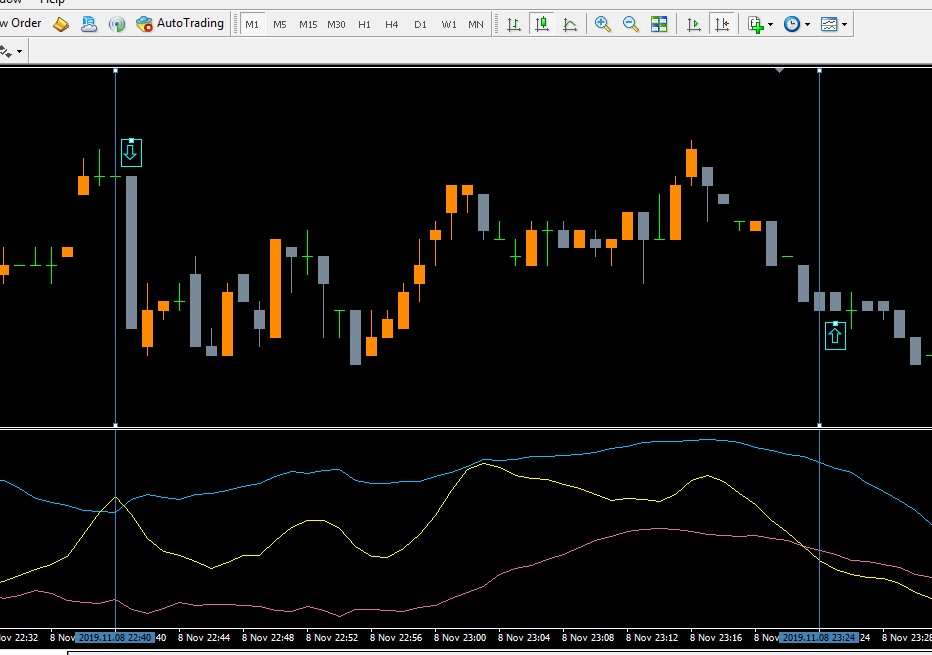Image resolution: width=932 pixels, height=655 pixels.
Task: Open the periodicity clock dropdown arrow
Action: [x=807, y=24]
